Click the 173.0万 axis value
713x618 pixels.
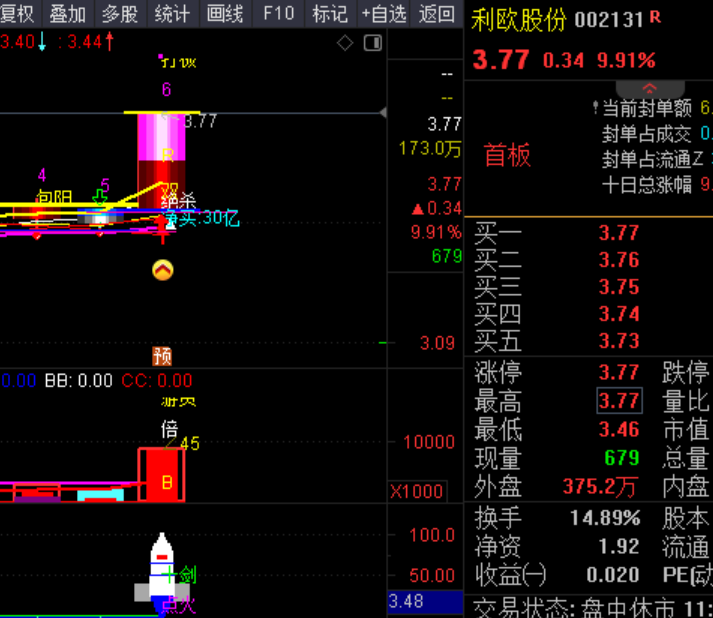pyautogui.click(x=430, y=148)
